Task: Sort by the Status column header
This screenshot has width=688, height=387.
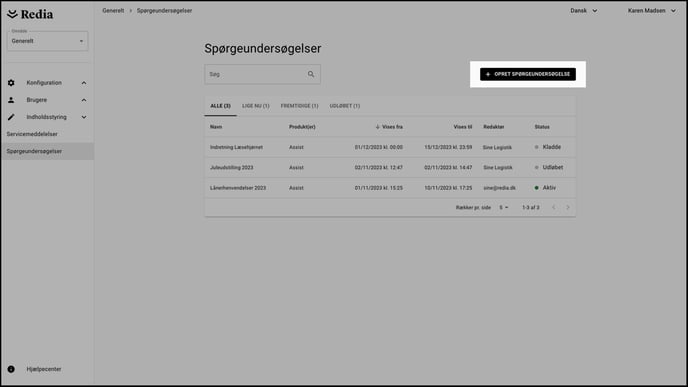Action: (542, 127)
